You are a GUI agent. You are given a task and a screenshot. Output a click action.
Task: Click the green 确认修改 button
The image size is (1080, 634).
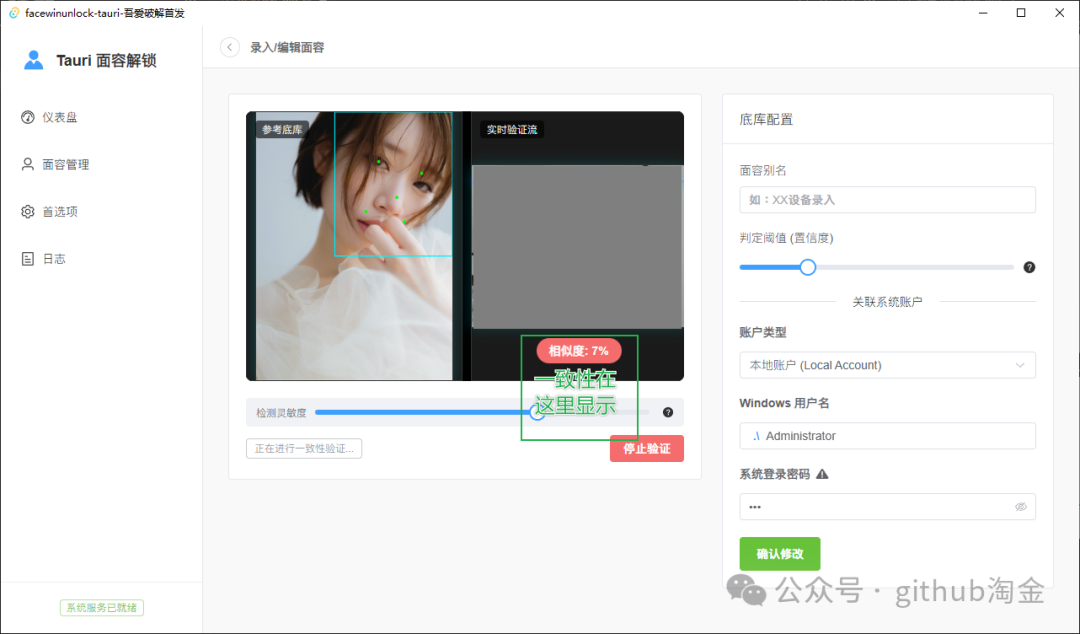coord(779,553)
